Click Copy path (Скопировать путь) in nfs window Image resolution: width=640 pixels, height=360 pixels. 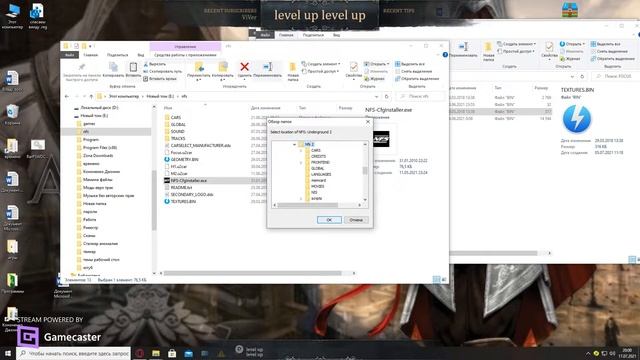(163, 71)
